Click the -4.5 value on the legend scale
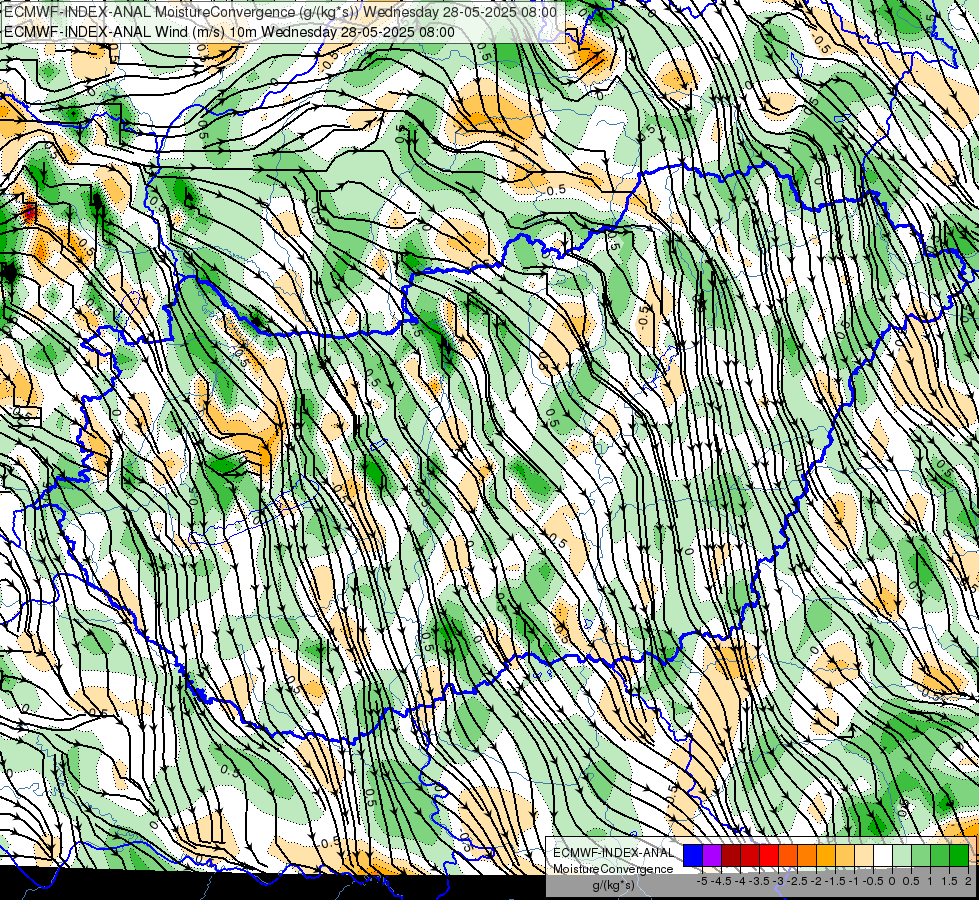Viewport: 979px width, 900px height. [x=723, y=881]
